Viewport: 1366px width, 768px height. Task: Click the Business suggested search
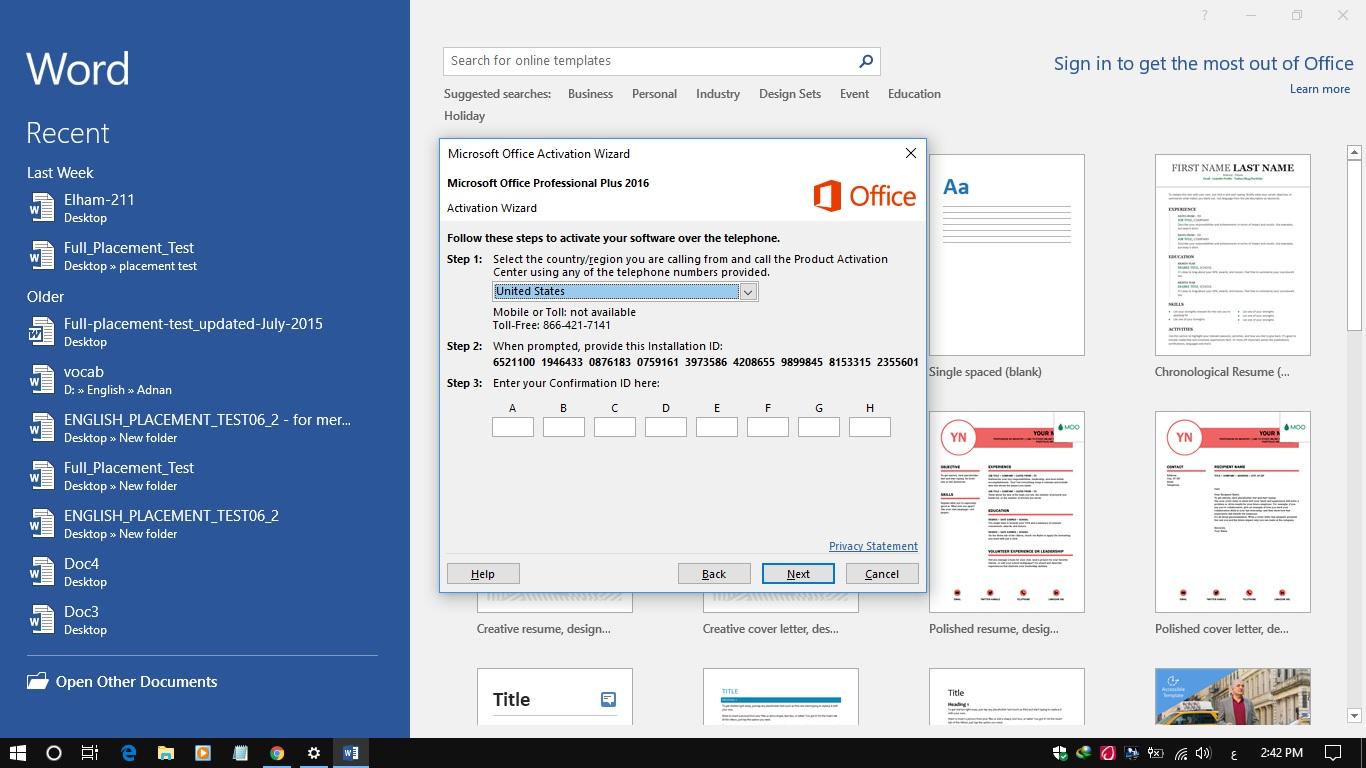pos(590,94)
